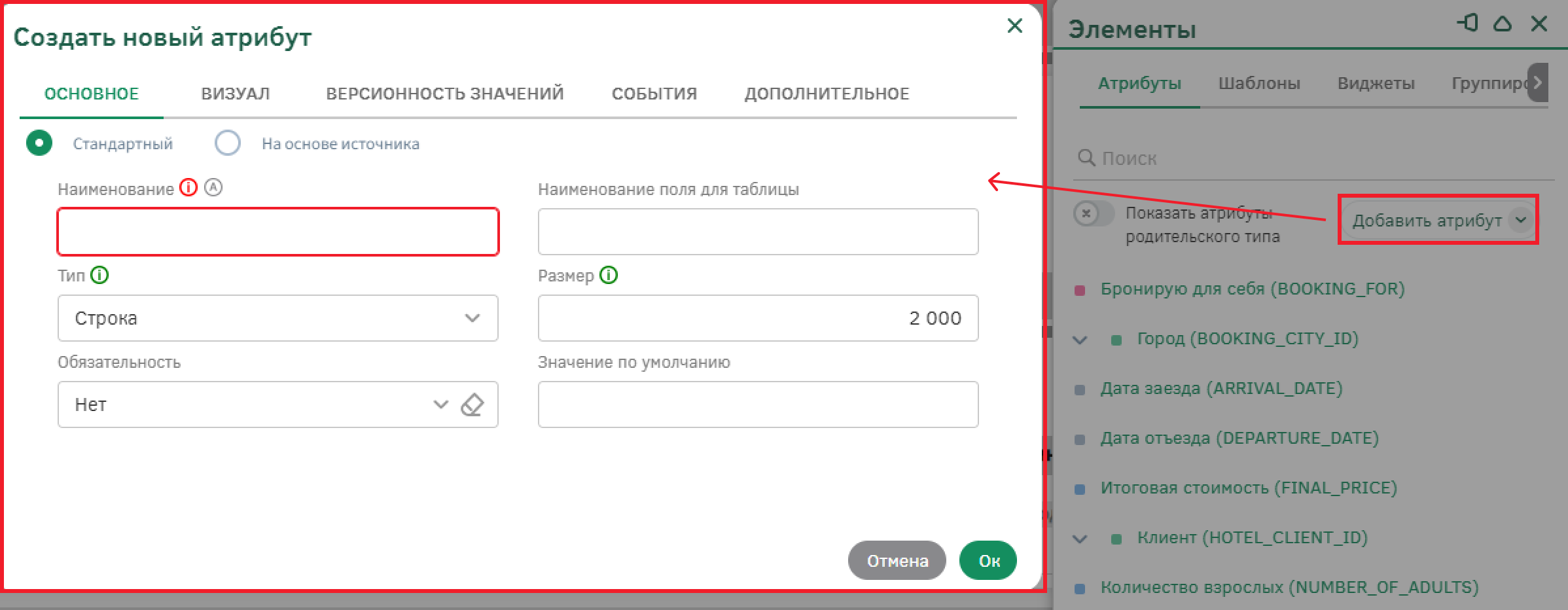Click the green marker before Клиент

tap(1117, 539)
